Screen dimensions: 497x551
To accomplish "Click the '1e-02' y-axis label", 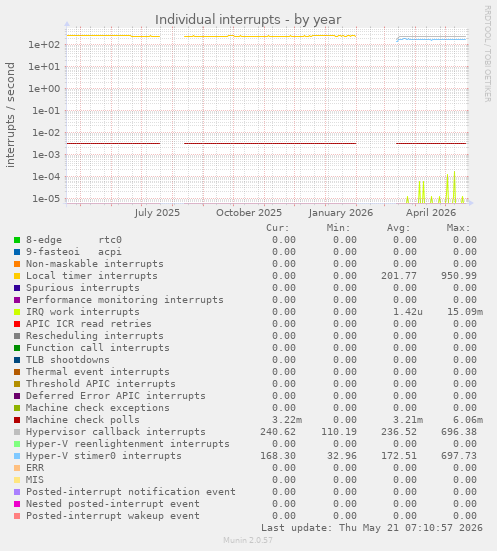I will click(x=46, y=133).
